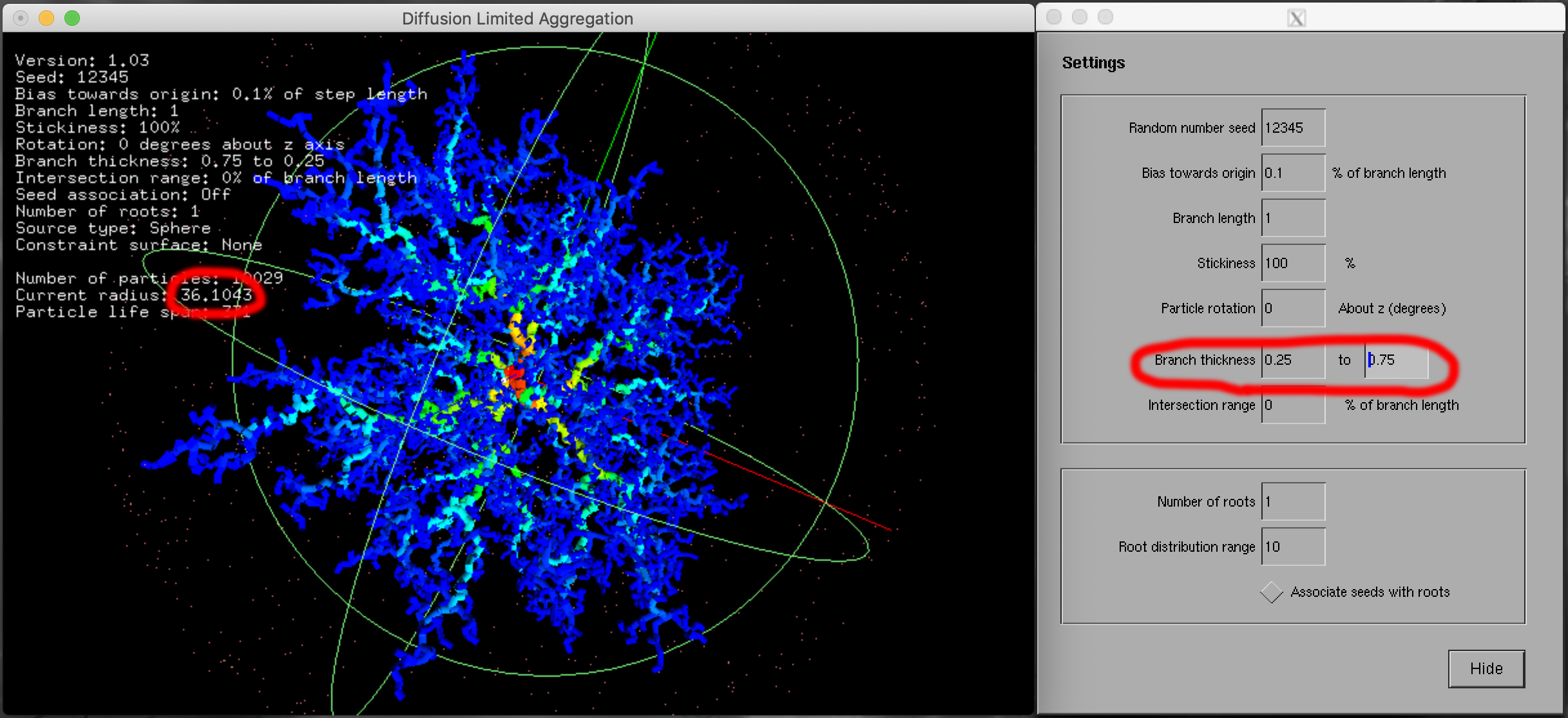The width and height of the screenshot is (1568, 718).
Task: Hide the Settings panel
Action: coord(1486,668)
